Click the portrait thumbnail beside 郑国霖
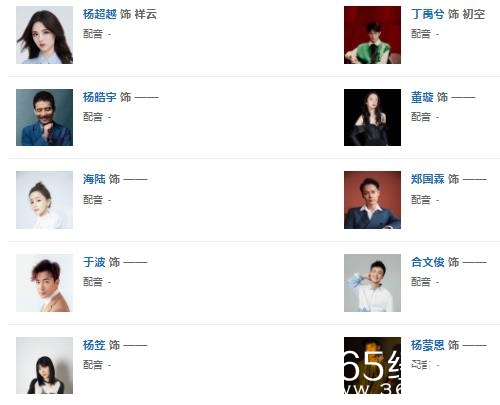The image size is (500, 405). (372, 200)
